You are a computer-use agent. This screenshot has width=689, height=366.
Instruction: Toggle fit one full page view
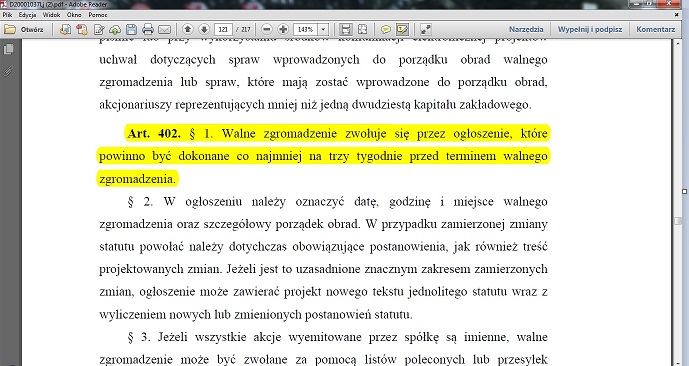(x=363, y=29)
